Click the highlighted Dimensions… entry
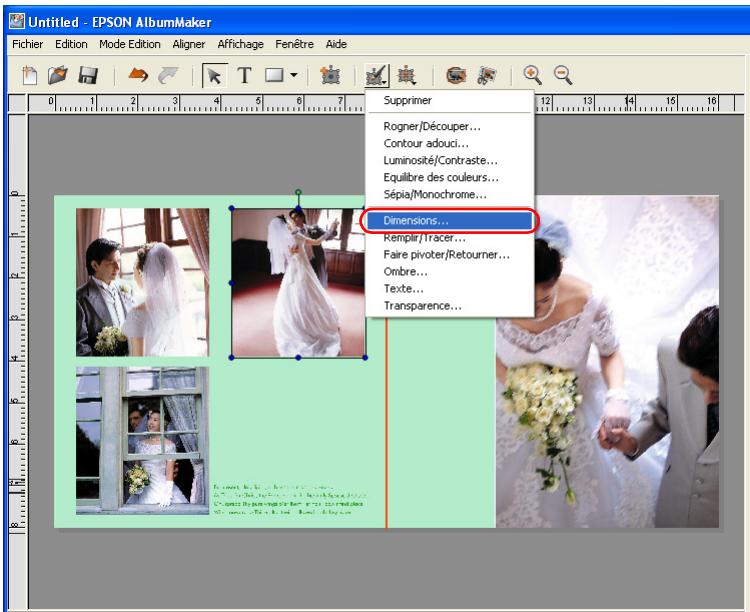 pos(450,221)
